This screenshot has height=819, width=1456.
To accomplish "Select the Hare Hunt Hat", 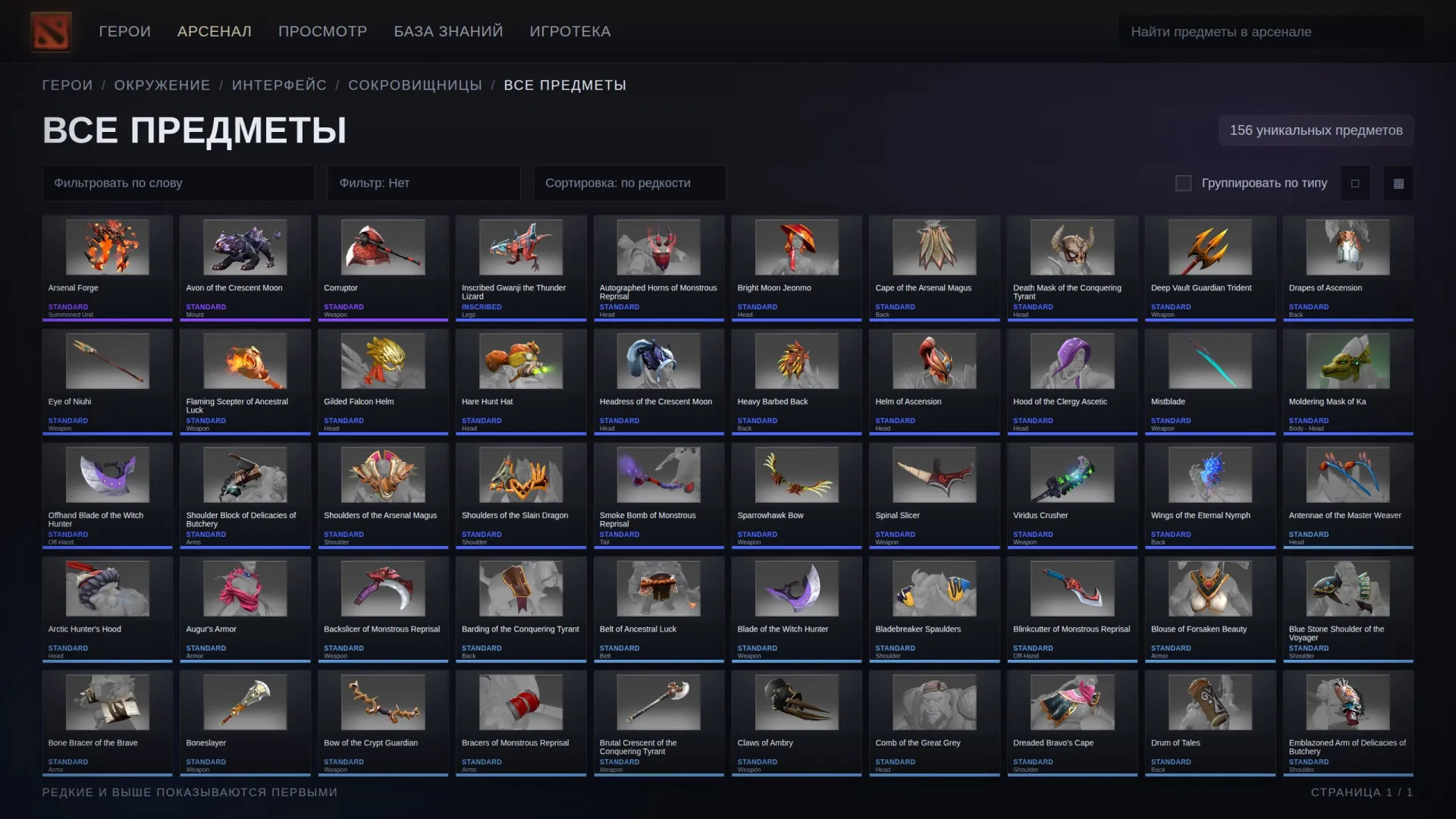I will click(521, 381).
